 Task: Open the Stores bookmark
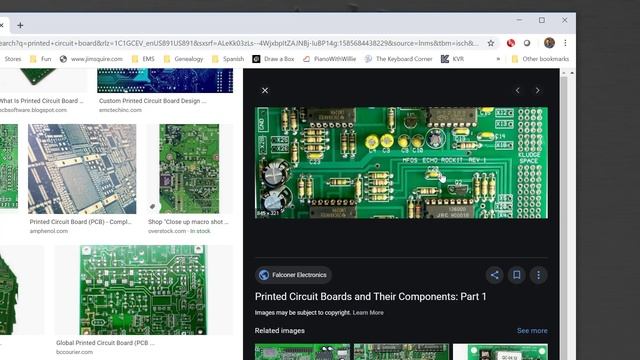pos(13,59)
